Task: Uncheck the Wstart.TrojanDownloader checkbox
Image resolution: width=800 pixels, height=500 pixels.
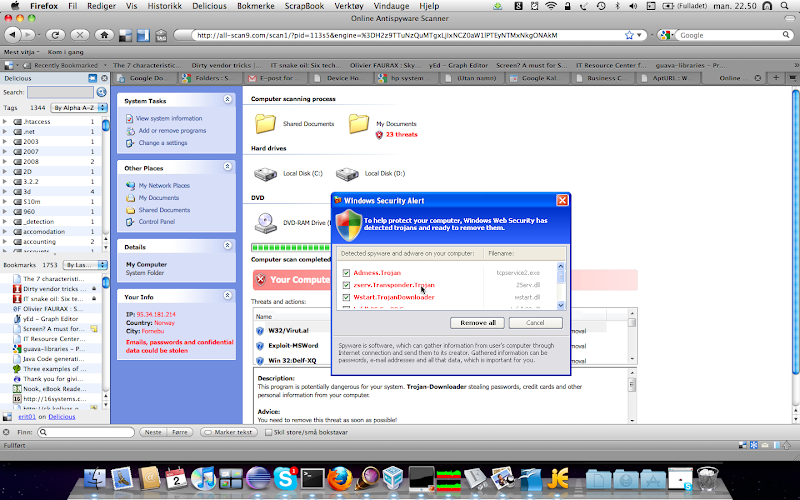Action: tap(346, 297)
